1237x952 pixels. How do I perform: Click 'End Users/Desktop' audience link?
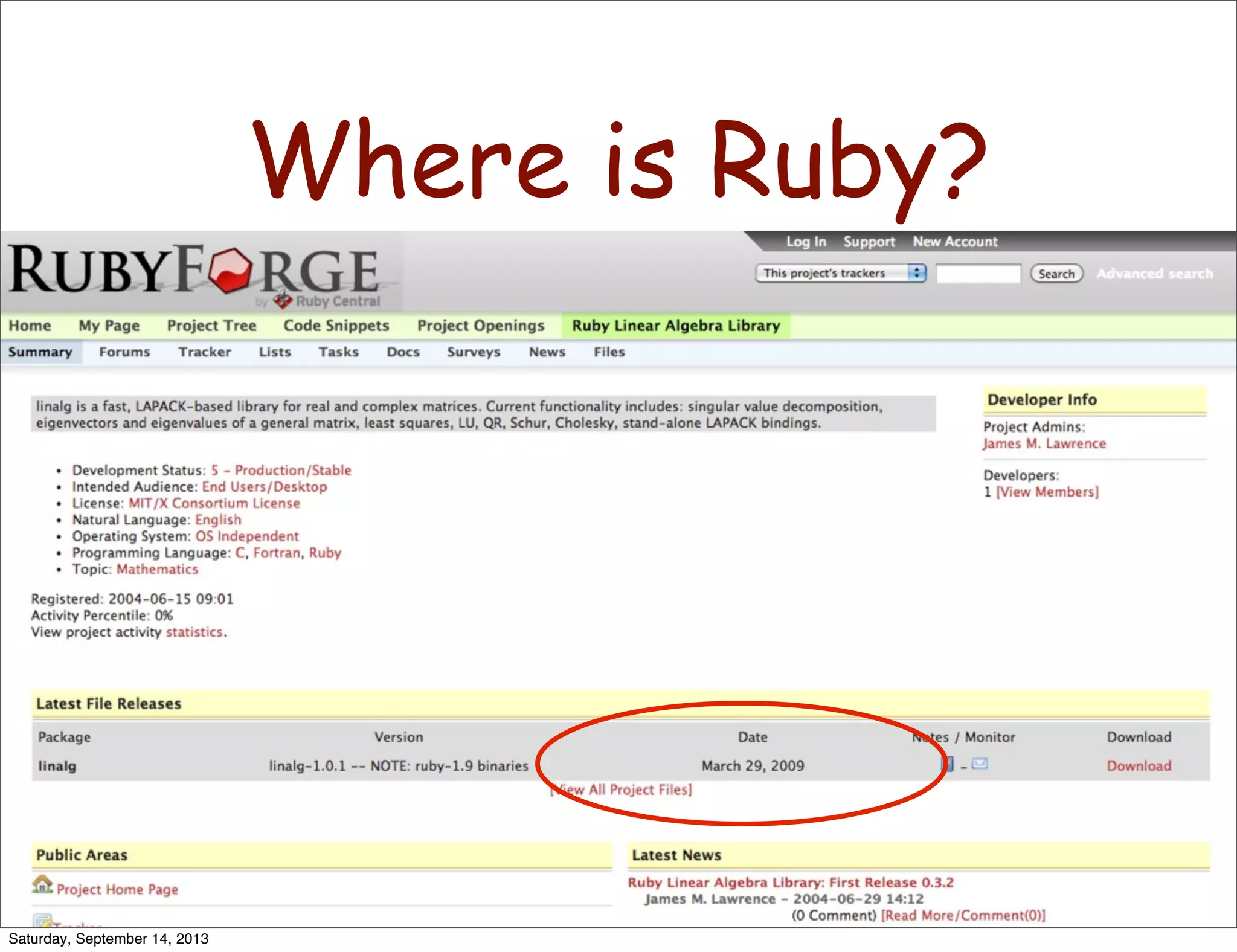265,487
